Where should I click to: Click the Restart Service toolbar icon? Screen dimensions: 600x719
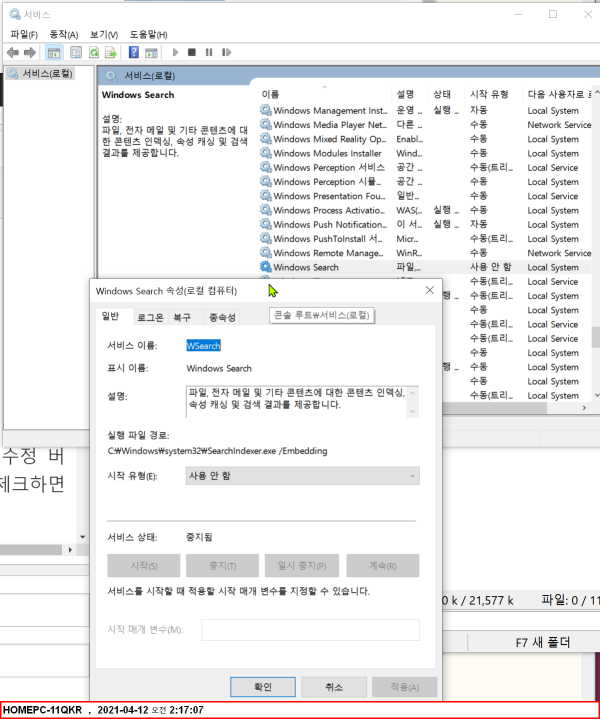226,52
